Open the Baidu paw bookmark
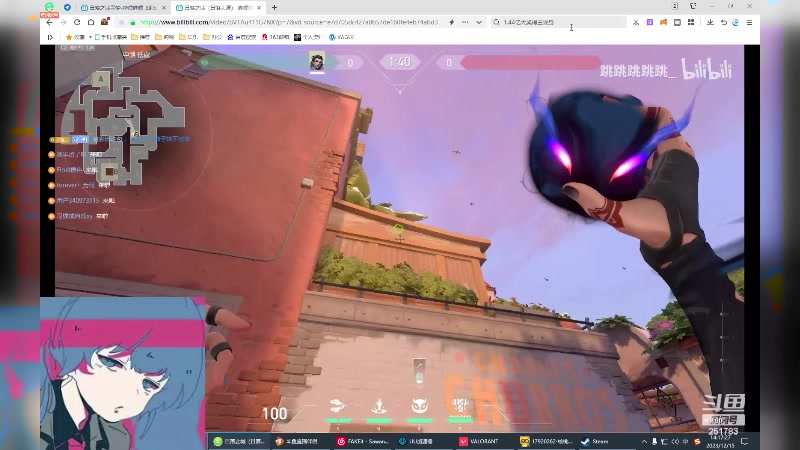Viewport: 800px width, 450px height. pyautogui.click(x=241, y=37)
